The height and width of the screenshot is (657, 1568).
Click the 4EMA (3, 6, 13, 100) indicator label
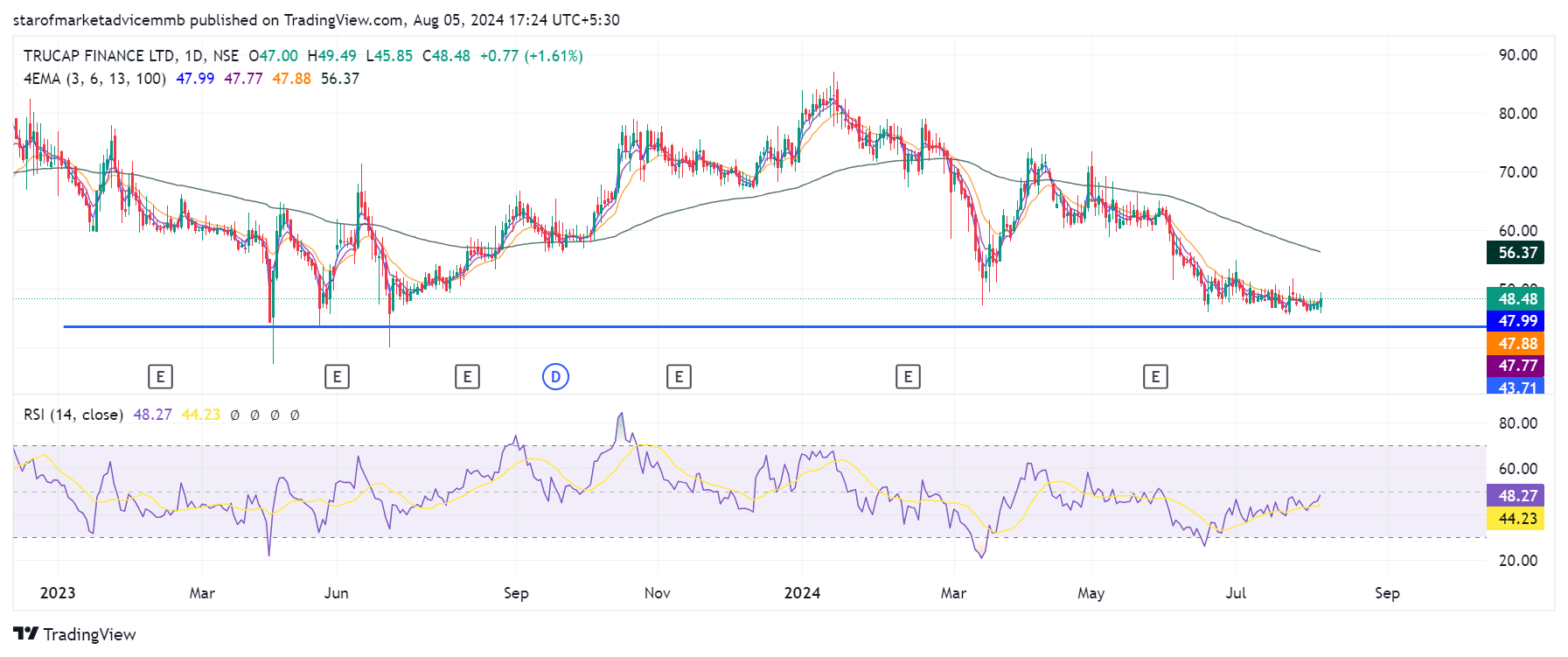94,79
